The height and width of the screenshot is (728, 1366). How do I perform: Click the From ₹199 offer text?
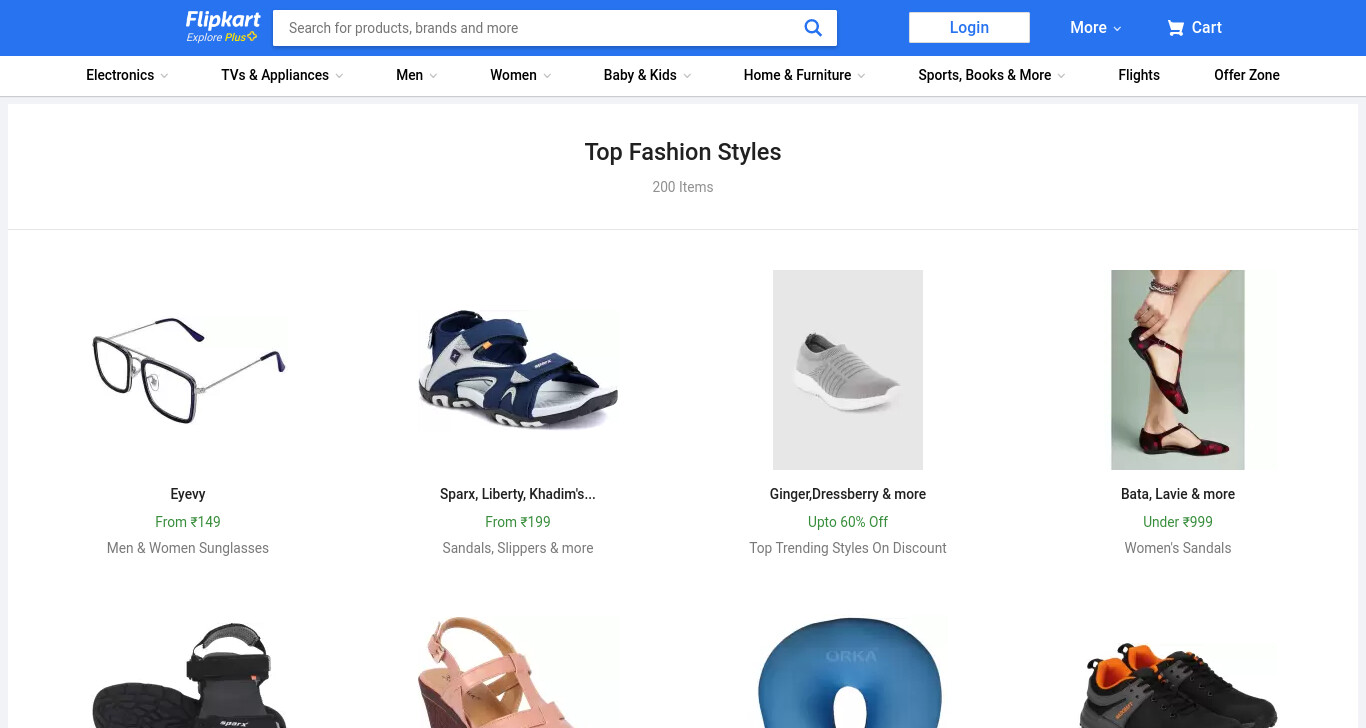pyautogui.click(x=518, y=522)
